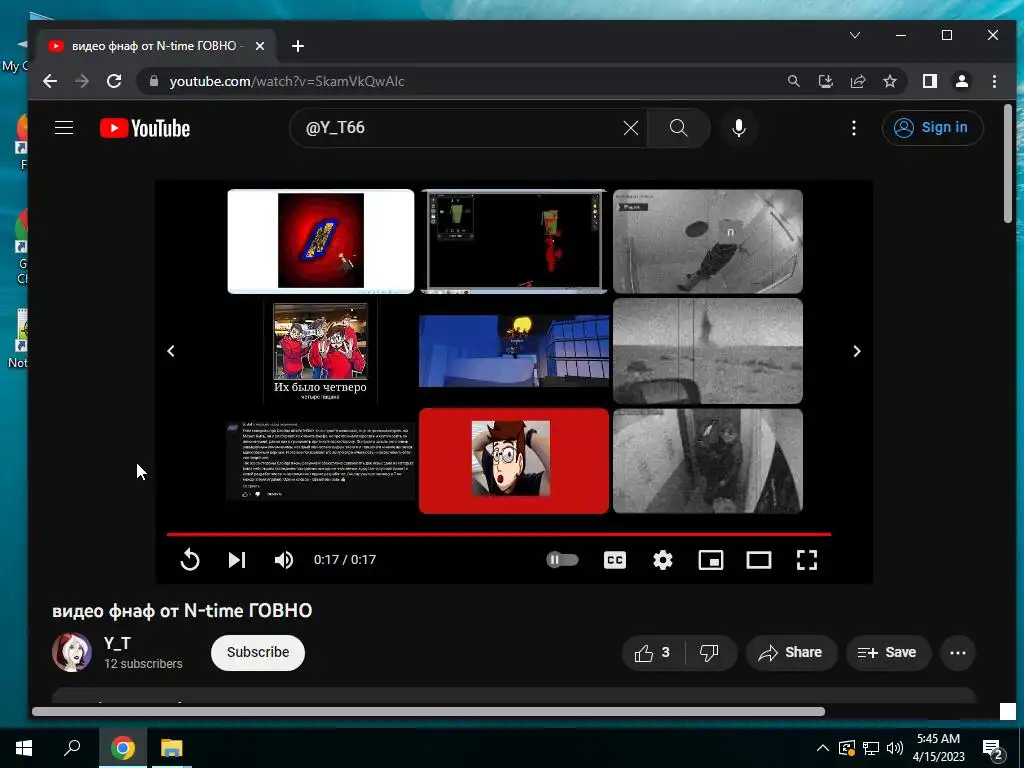Bookmark this page with the star

[890, 81]
